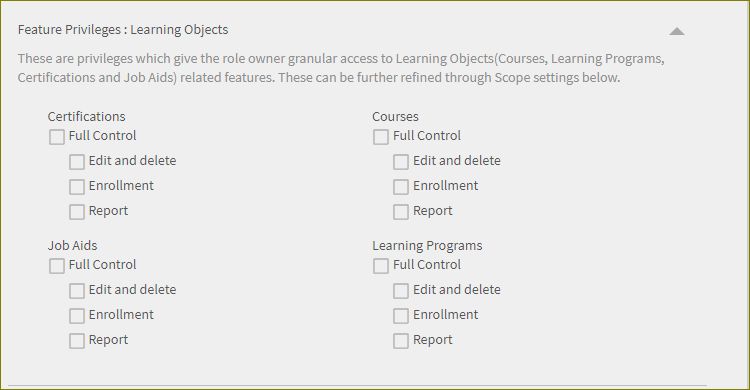Collapse the Feature Privileges Learning Objects section
This screenshot has width=750, height=390.
[x=676, y=32]
